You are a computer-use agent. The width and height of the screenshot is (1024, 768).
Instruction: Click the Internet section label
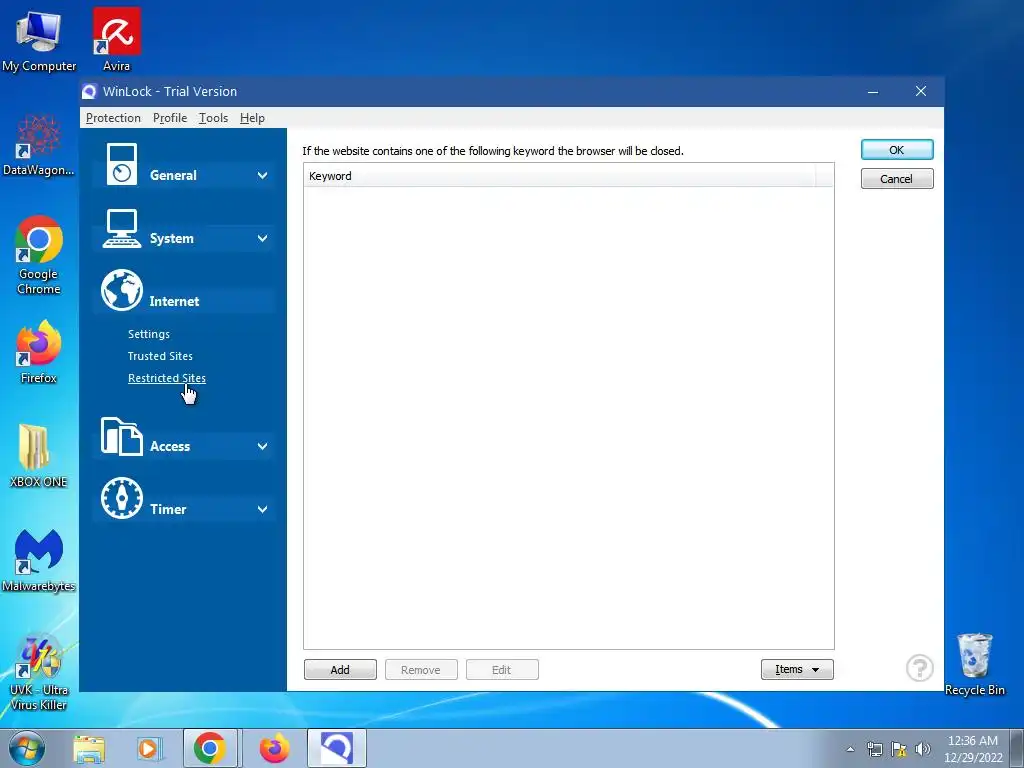(x=174, y=301)
